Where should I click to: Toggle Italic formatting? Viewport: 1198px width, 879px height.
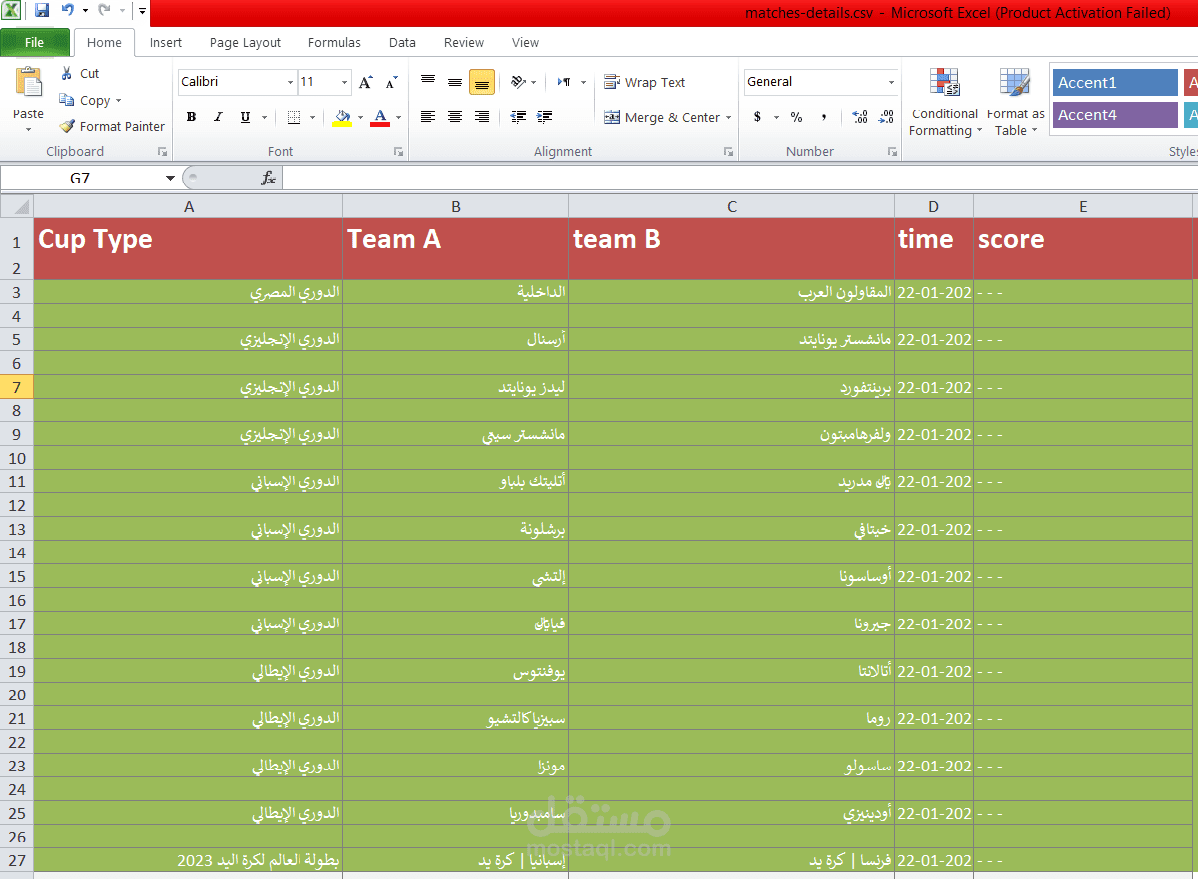pos(218,117)
